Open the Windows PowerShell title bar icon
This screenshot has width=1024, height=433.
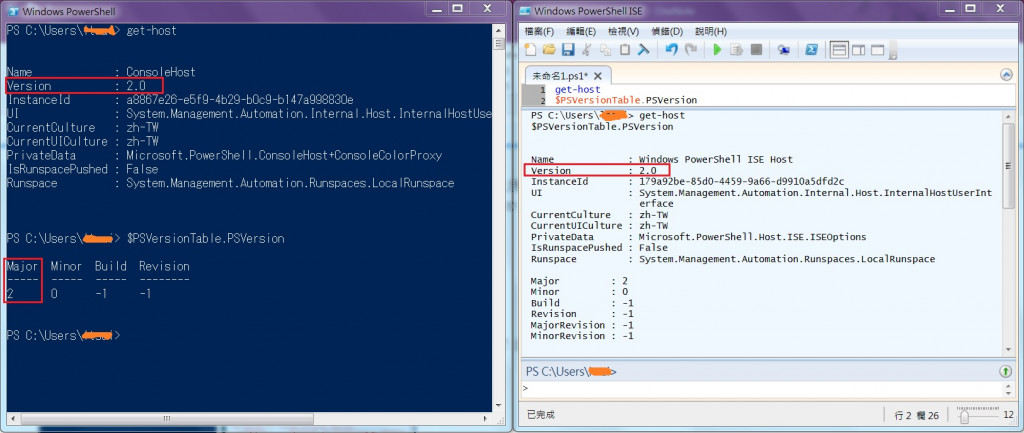14,10
